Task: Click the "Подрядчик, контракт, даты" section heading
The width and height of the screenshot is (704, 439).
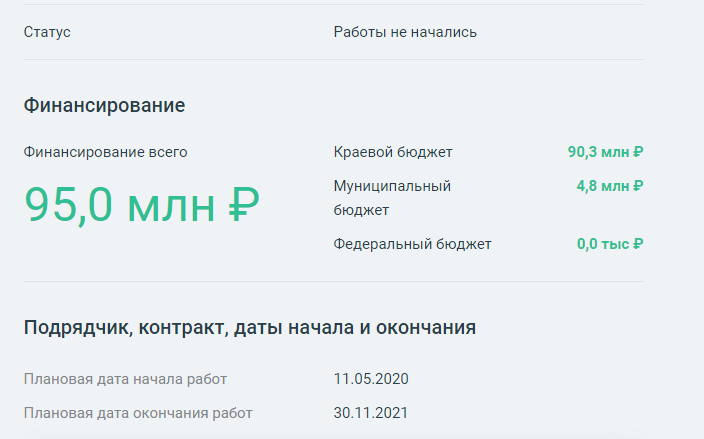Action: 249,328
